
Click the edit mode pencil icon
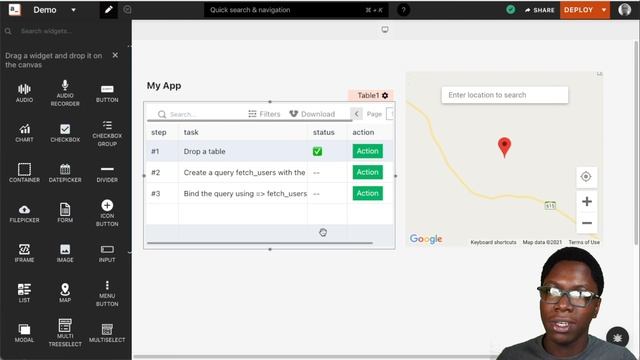[x=109, y=10]
